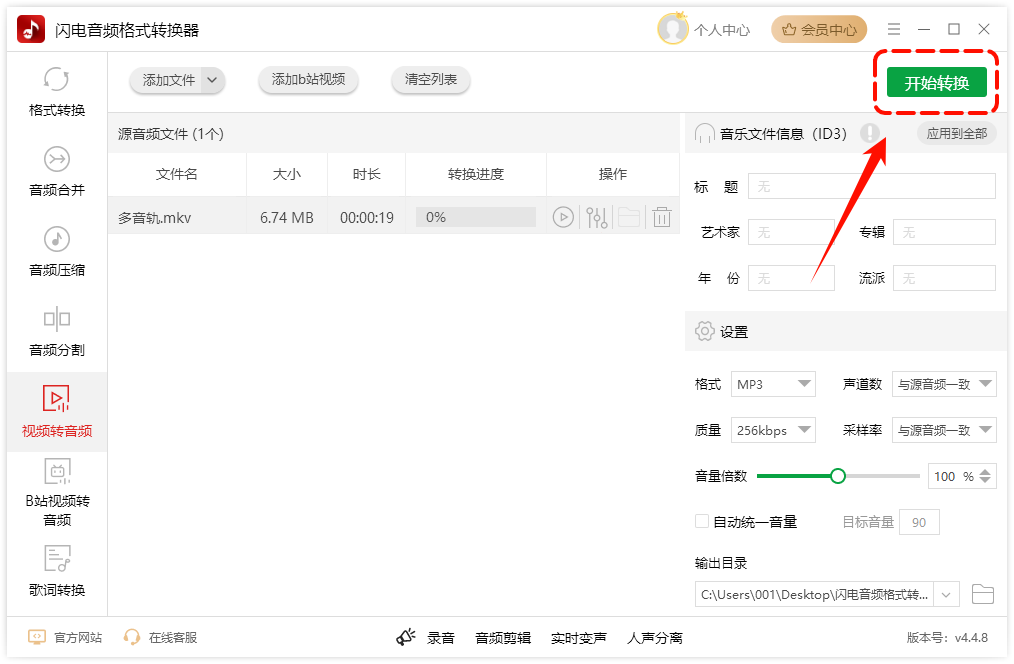The height and width of the screenshot is (664, 1014).
Task: Click the 年份 year input field
Action: pyautogui.click(x=792, y=278)
